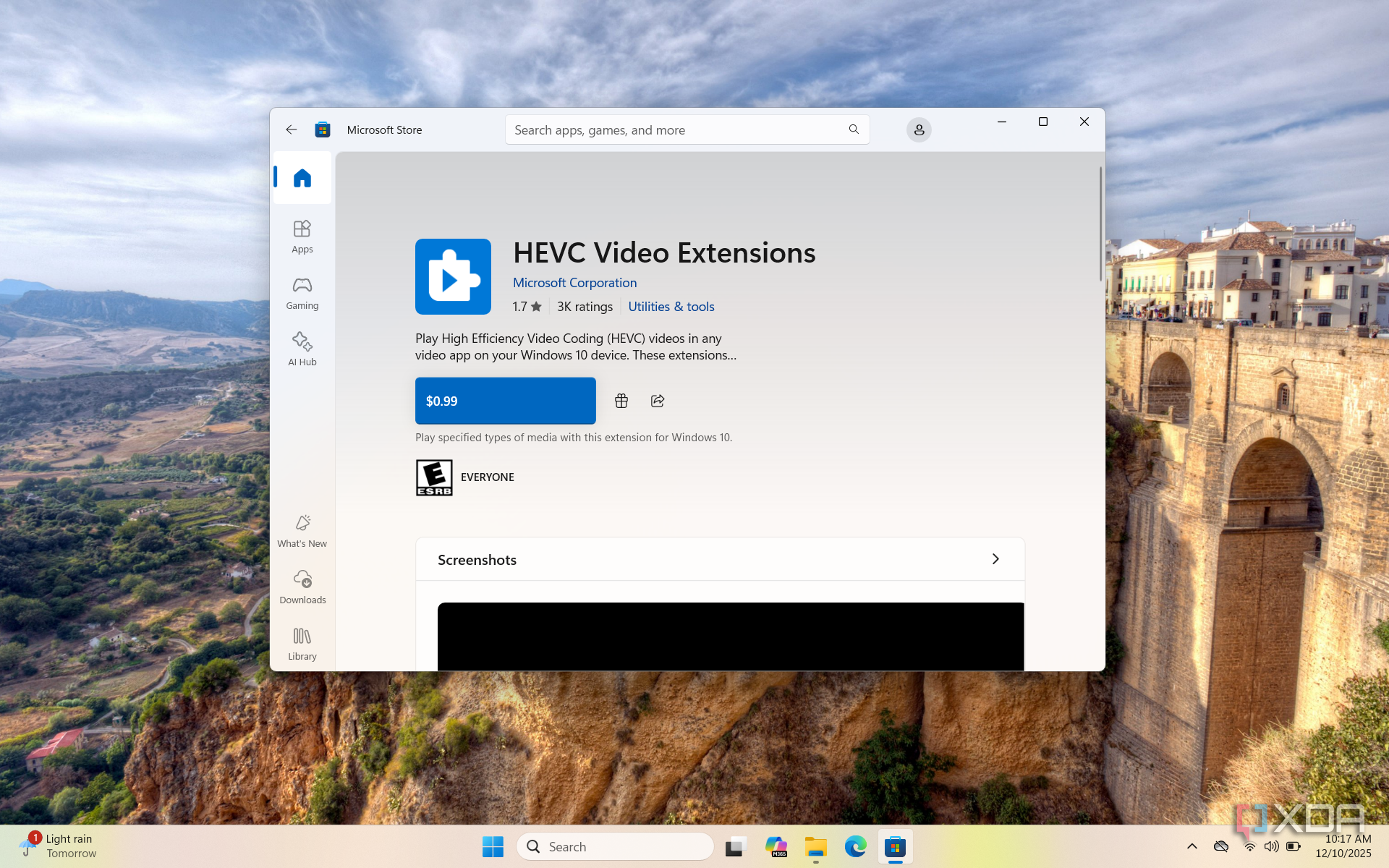
Task: Launch Microsoft 365 Copilot from the taskbar
Action: tap(776, 846)
